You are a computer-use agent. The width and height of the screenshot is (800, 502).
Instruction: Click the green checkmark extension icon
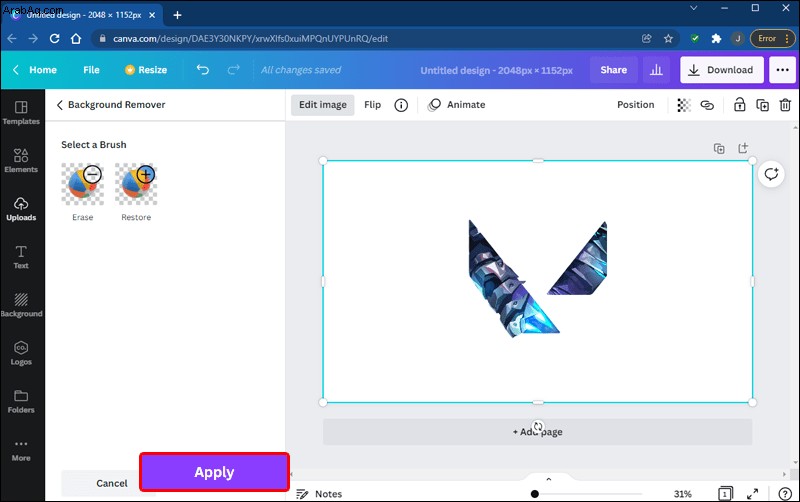[x=694, y=38]
